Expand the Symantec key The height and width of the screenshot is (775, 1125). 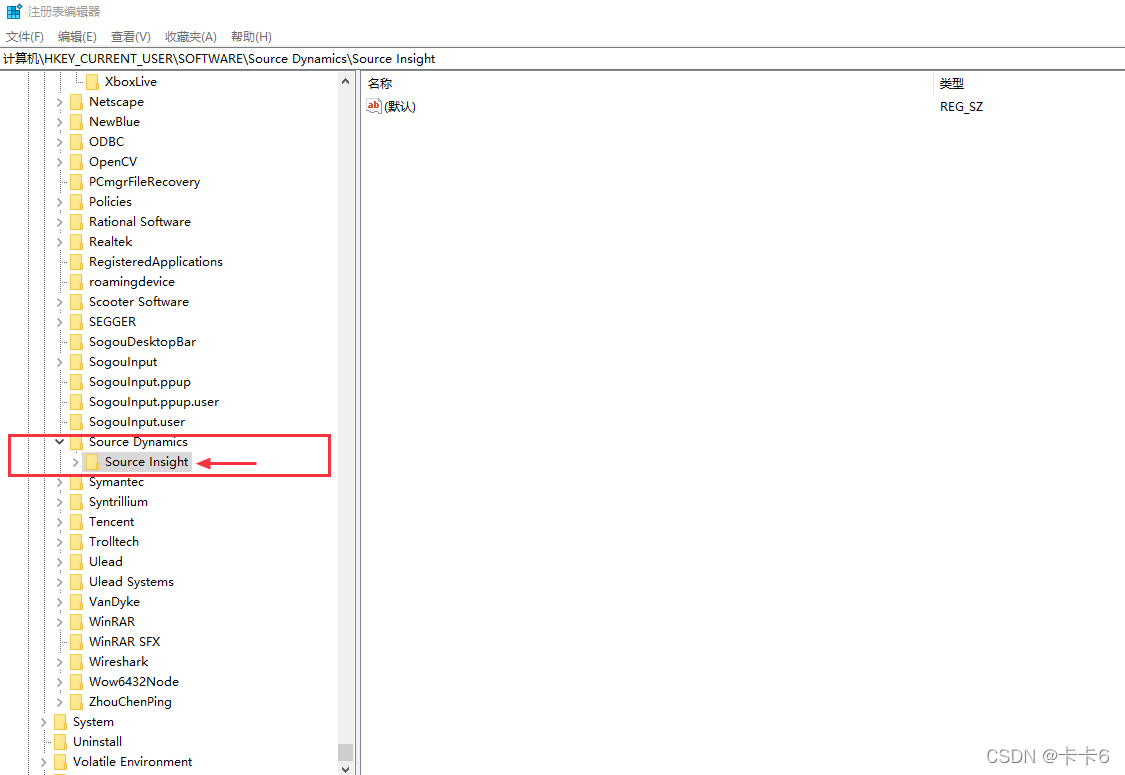(60, 482)
